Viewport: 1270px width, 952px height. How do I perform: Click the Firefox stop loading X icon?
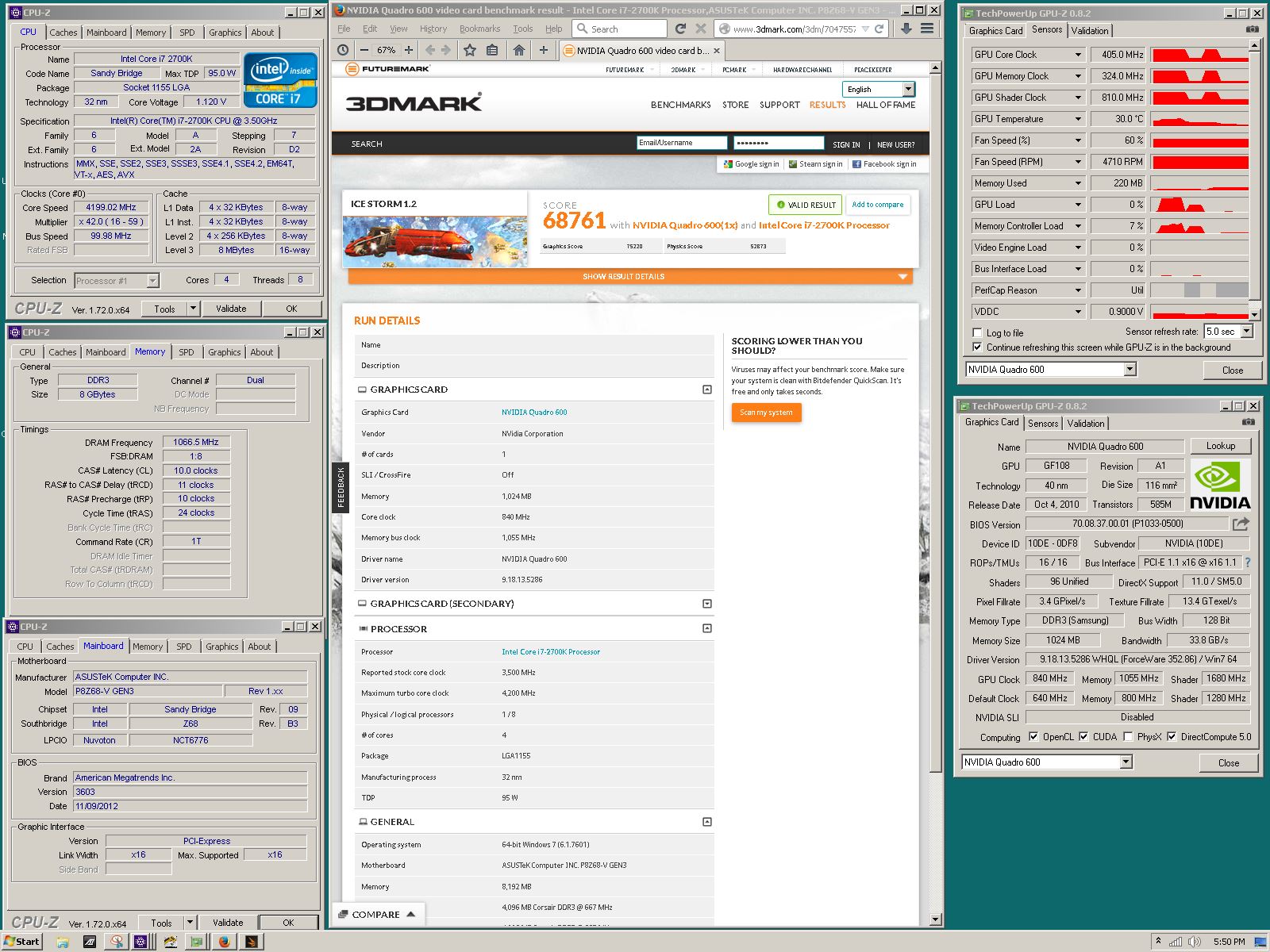point(701,29)
